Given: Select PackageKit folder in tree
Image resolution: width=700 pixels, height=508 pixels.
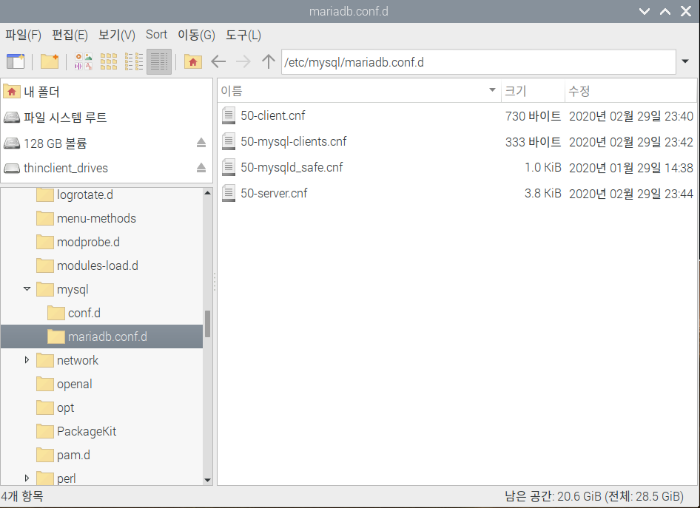Looking at the screenshot, I should [87, 431].
